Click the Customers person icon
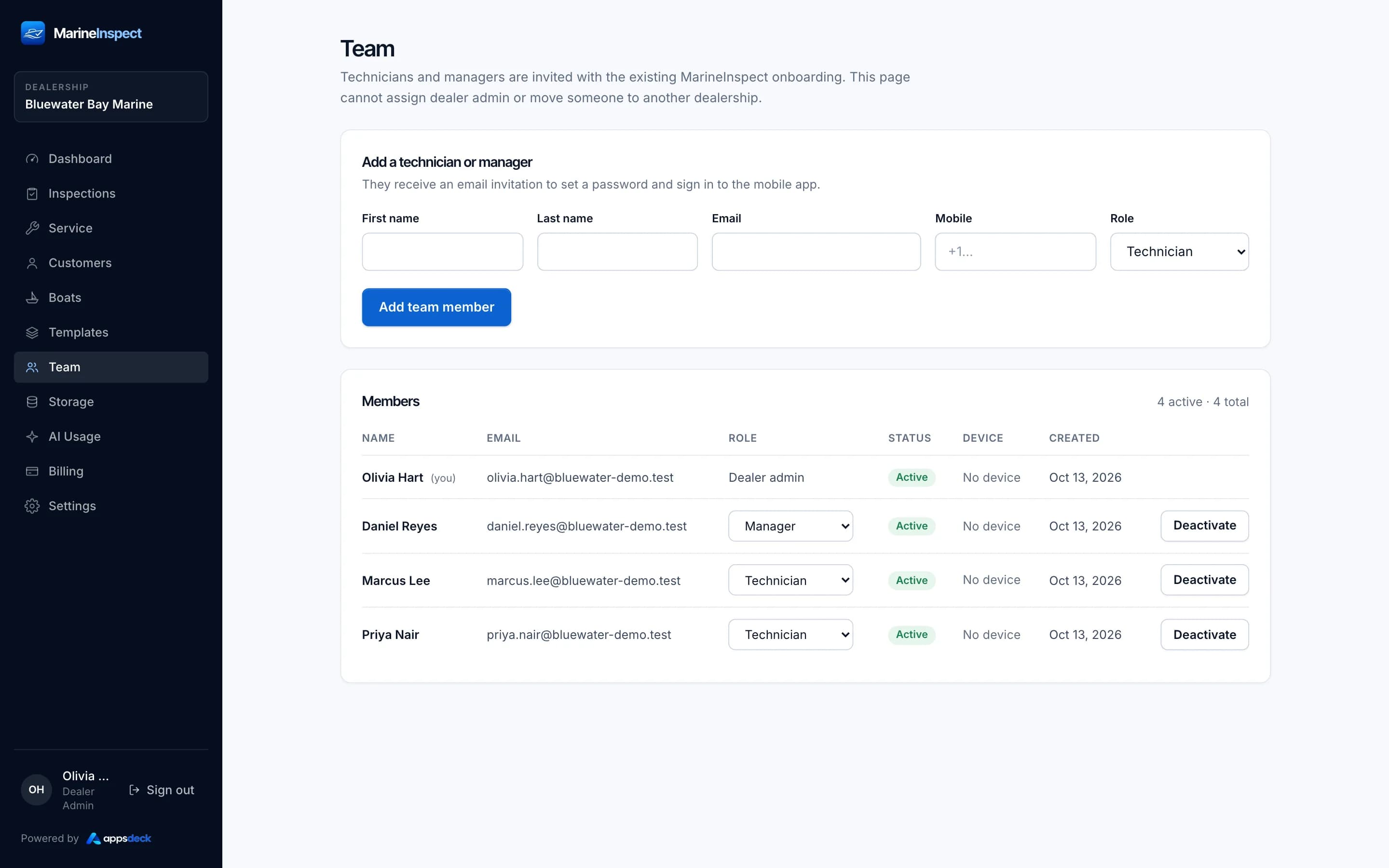This screenshot has height=868, width=1389. coord(32,263)
